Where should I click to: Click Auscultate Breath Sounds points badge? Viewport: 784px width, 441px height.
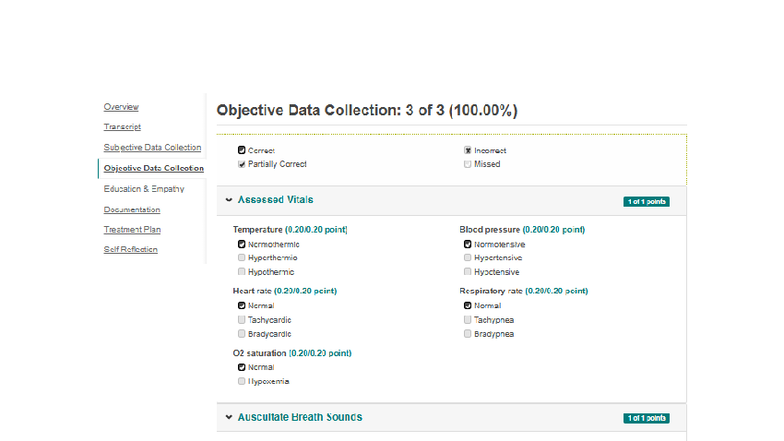coord(646,418)
